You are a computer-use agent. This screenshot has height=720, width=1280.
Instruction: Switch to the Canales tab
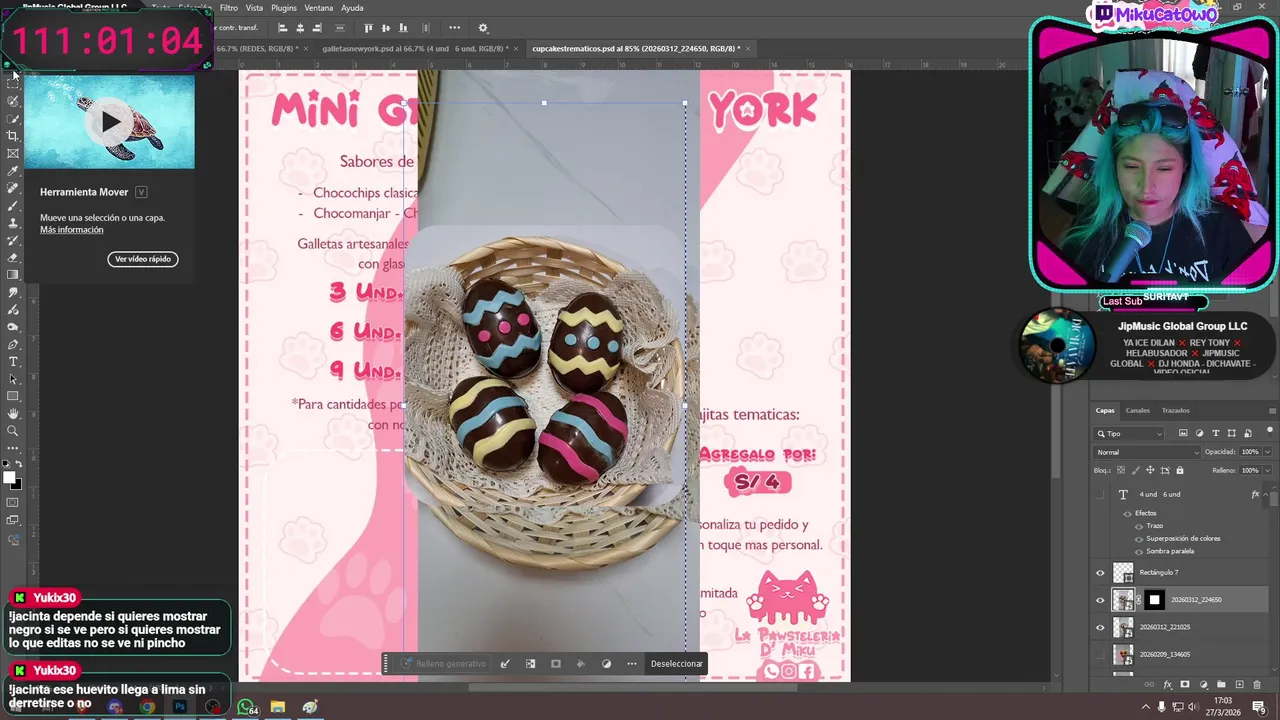1138,410
